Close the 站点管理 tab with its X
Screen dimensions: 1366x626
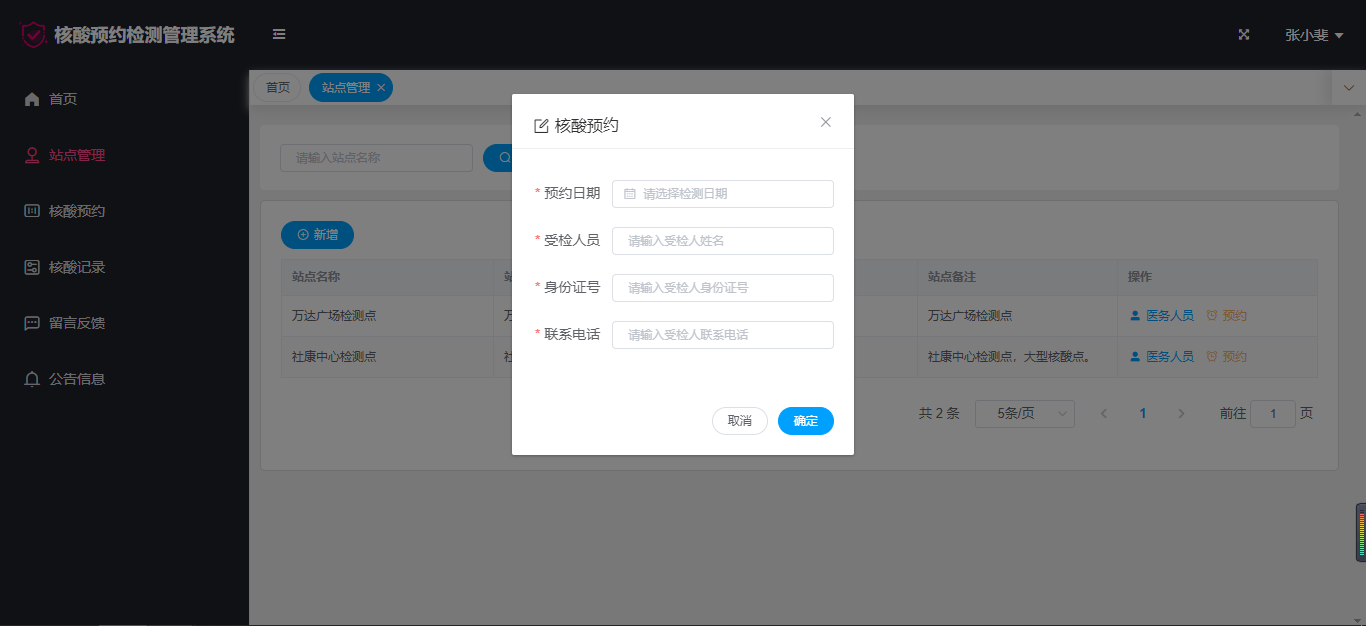point(381,88)
